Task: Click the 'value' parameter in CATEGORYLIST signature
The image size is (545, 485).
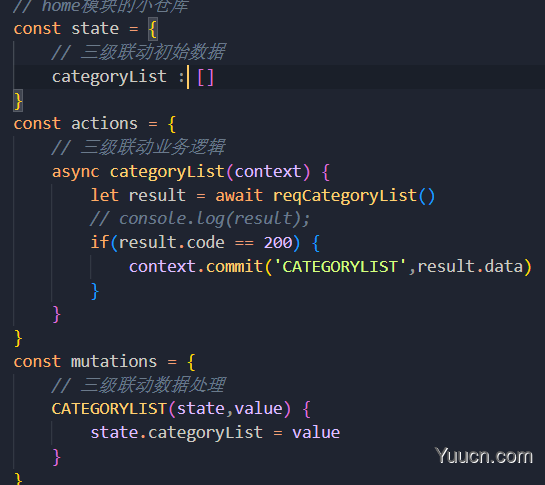Action: coord(259,409)
